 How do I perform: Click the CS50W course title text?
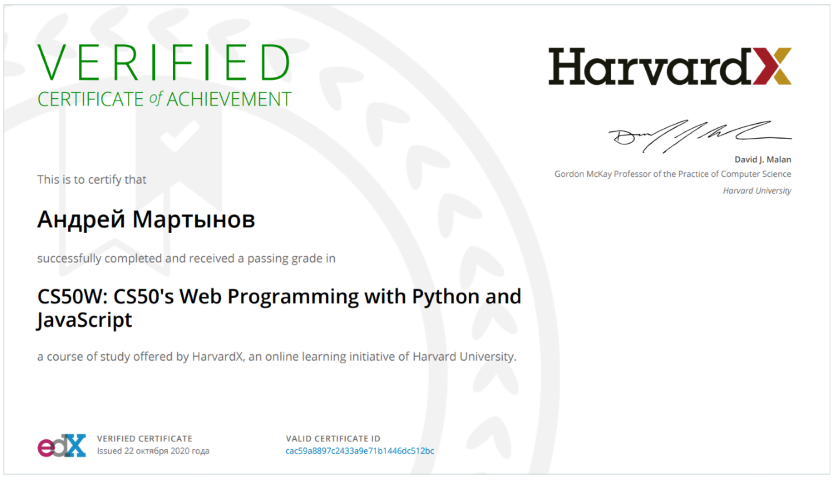pos(279,308)
